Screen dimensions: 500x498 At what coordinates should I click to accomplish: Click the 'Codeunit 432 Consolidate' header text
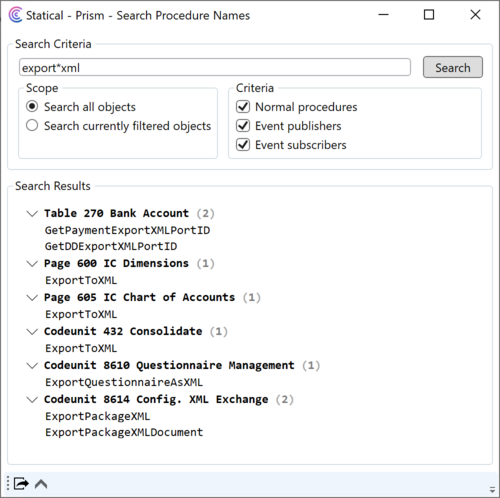point(123,332)
